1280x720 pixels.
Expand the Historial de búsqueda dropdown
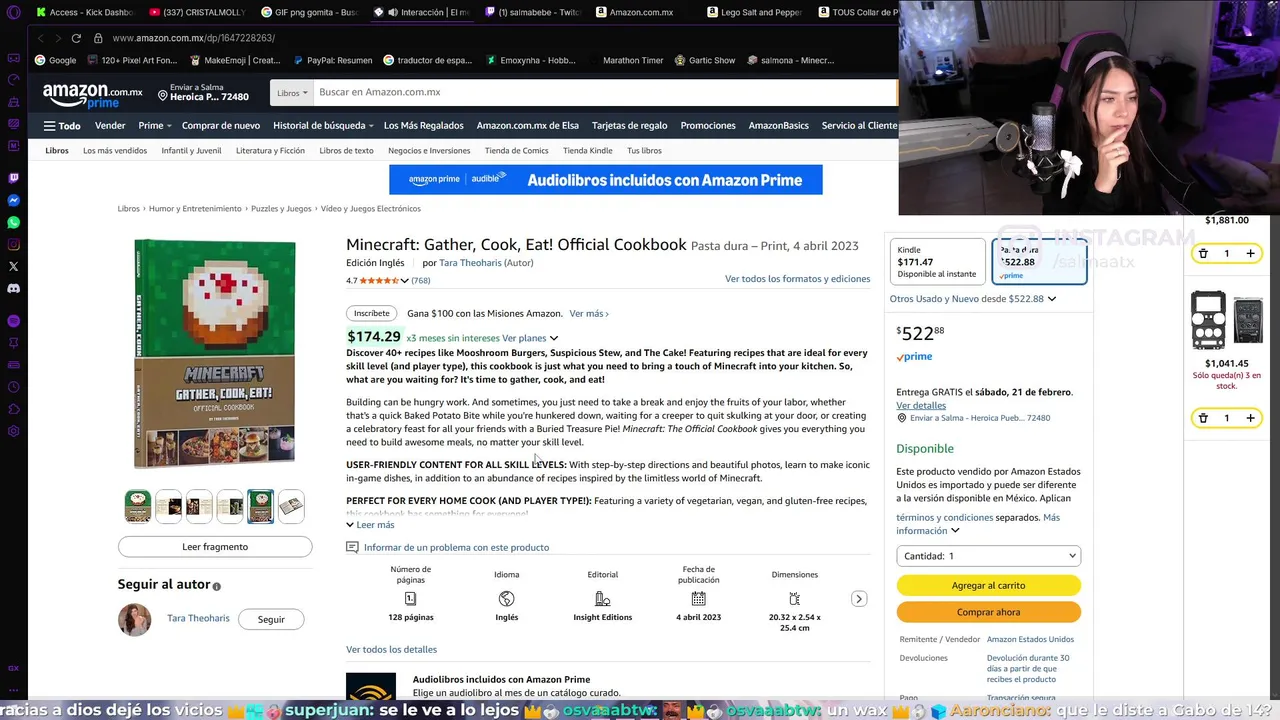pos(323,126)
